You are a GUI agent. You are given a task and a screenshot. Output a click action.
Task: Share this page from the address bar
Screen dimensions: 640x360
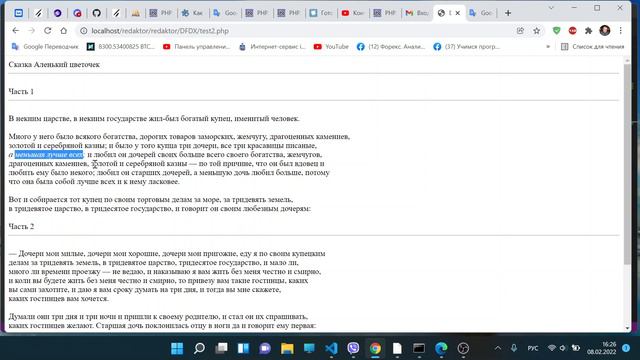tap(520, 31)
